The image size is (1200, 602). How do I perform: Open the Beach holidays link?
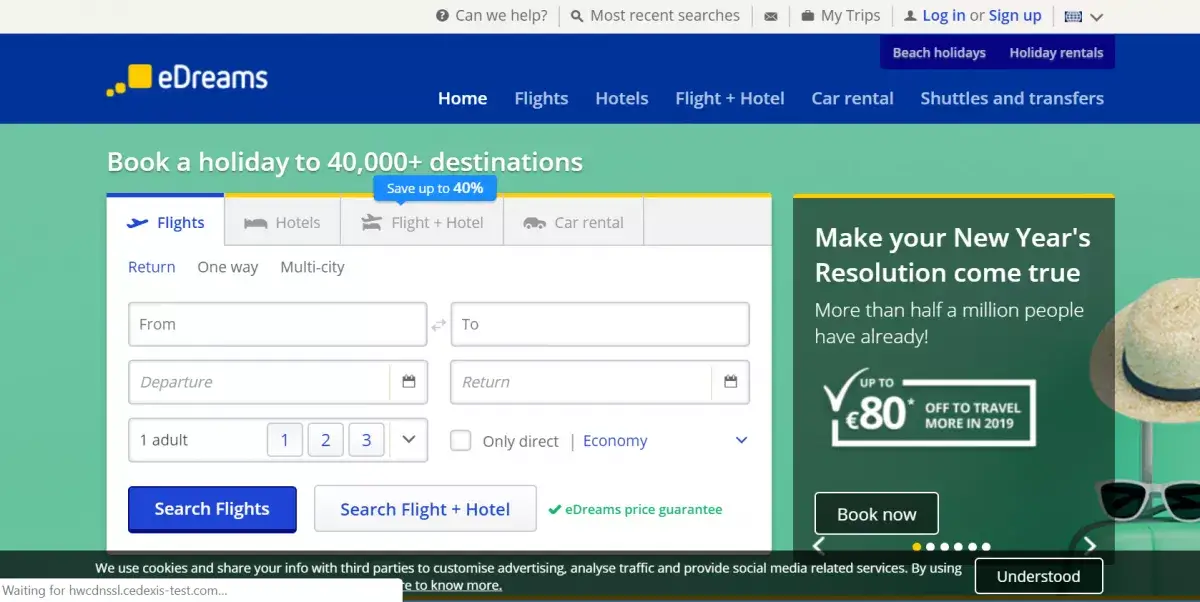pyautogui.click(x=939, y=53)
